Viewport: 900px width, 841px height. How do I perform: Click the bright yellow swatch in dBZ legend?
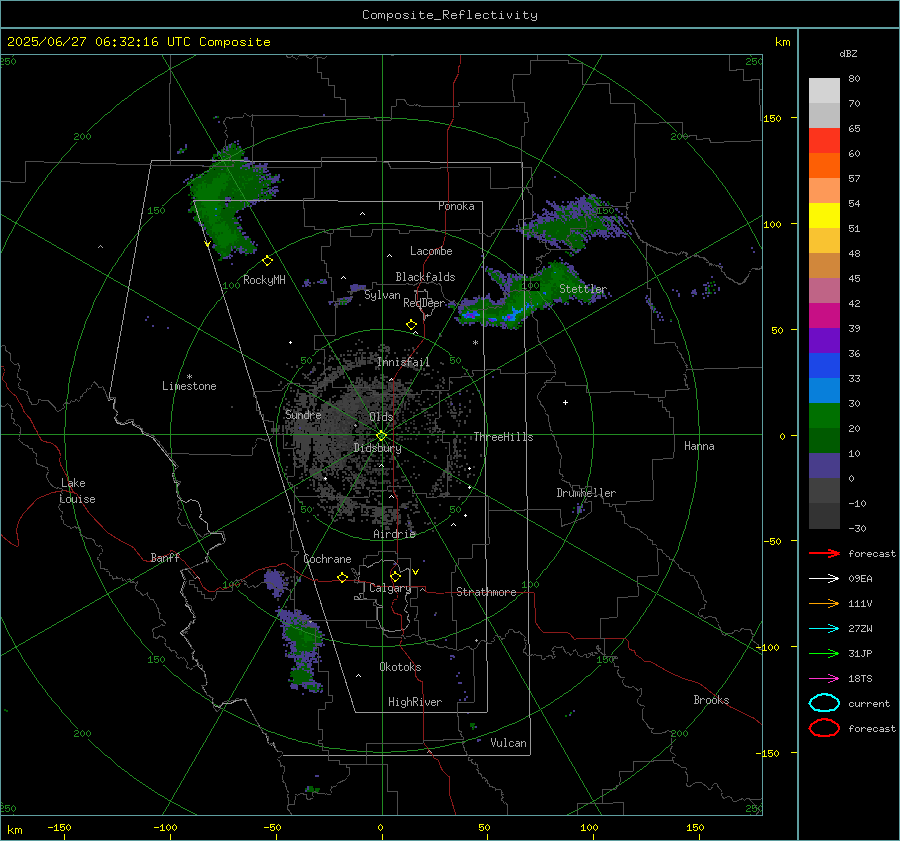point(824,215)
